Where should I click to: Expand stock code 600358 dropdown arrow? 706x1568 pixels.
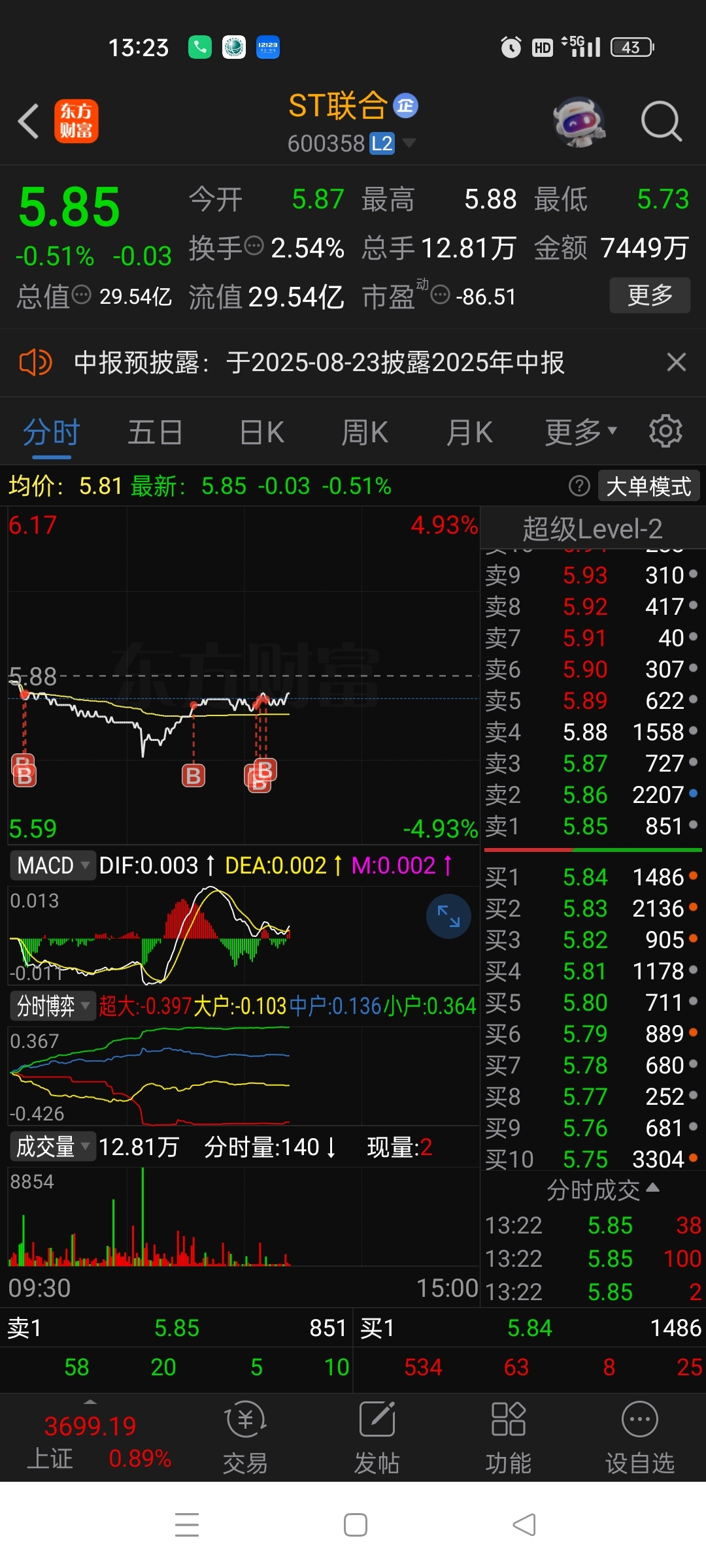(x=409, y=143)
